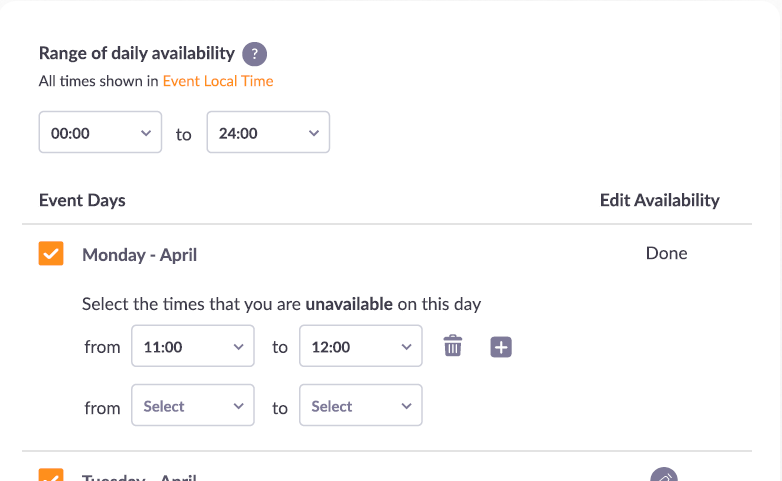Click the Event Days column header
This screenshot has width=782, height=481.
pos(82,200)
